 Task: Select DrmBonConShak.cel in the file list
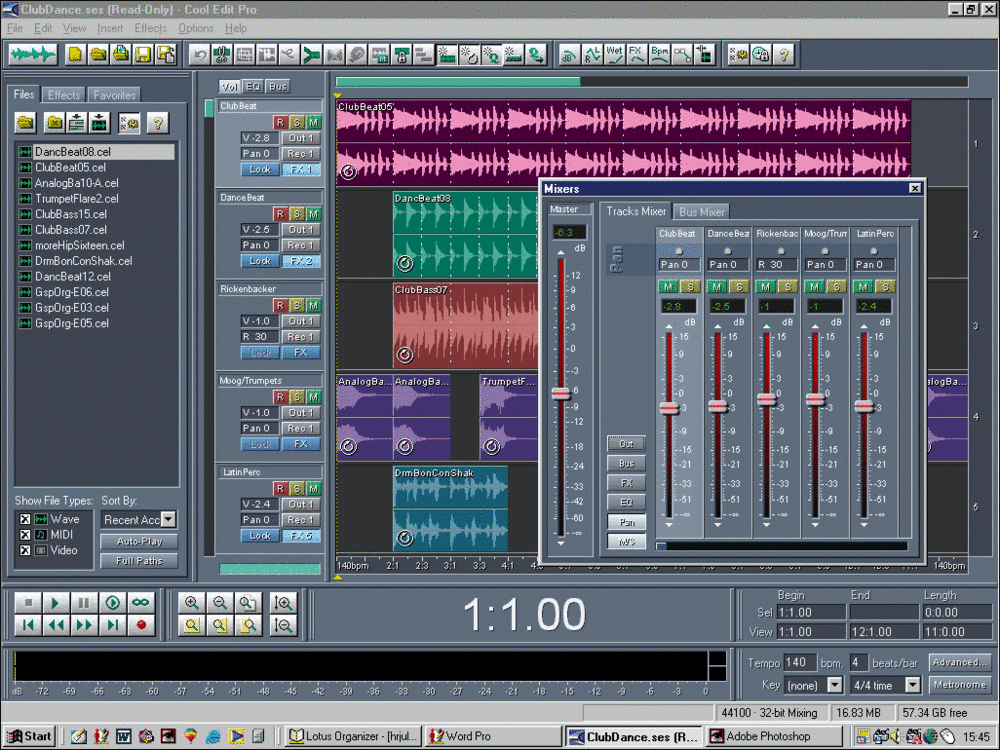[80, 261]
